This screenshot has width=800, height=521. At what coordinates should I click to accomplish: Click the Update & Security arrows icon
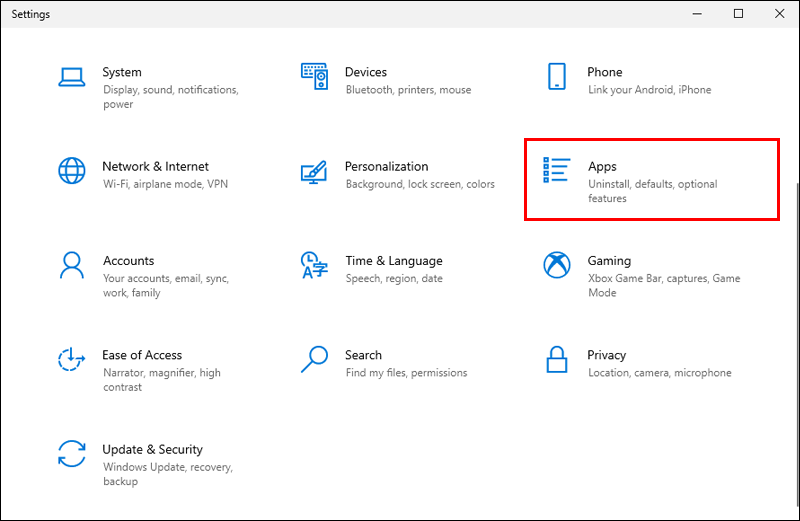71,454
